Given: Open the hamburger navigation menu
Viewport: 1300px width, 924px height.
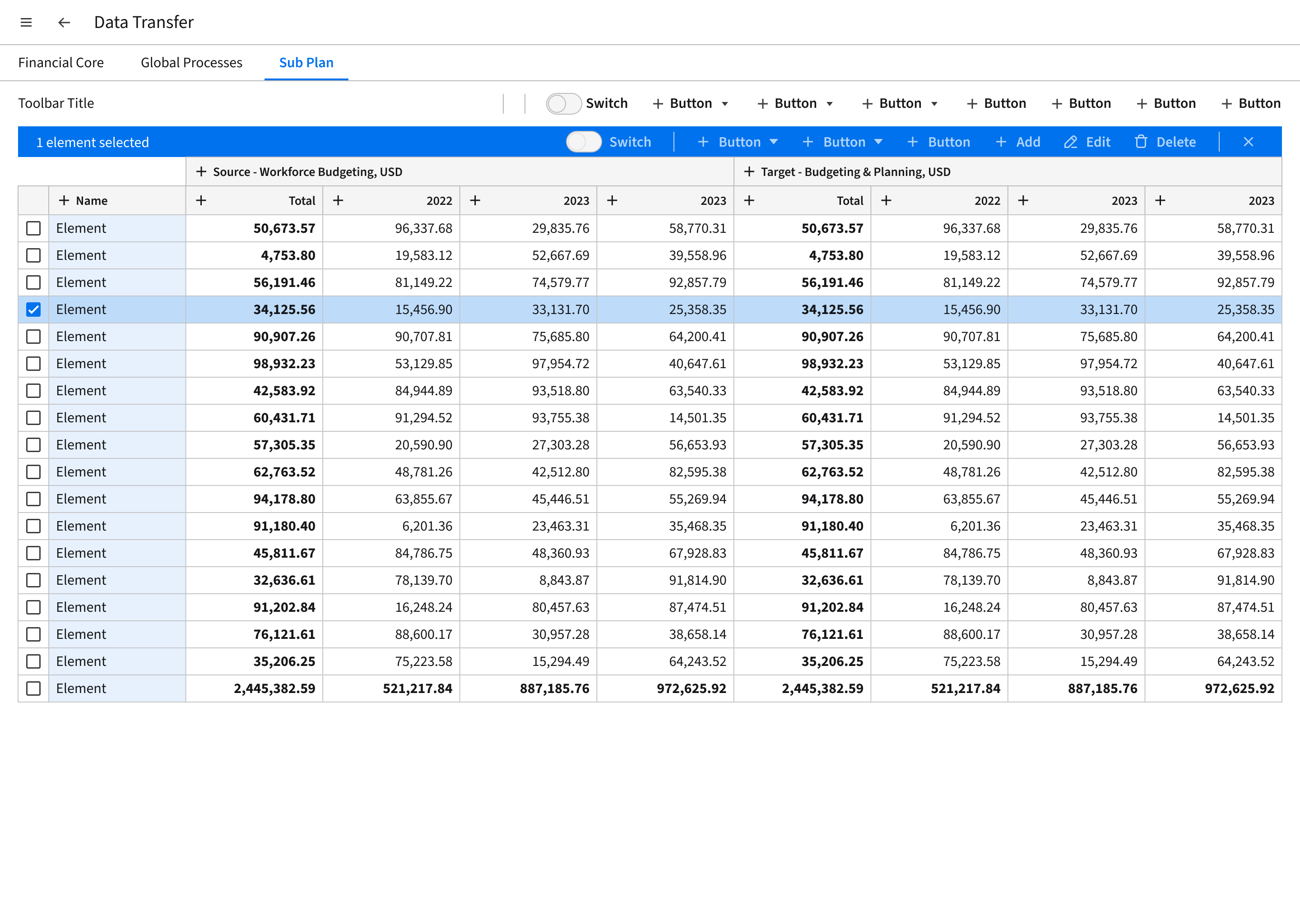Looking at the screenshot, I should point(26,22).
